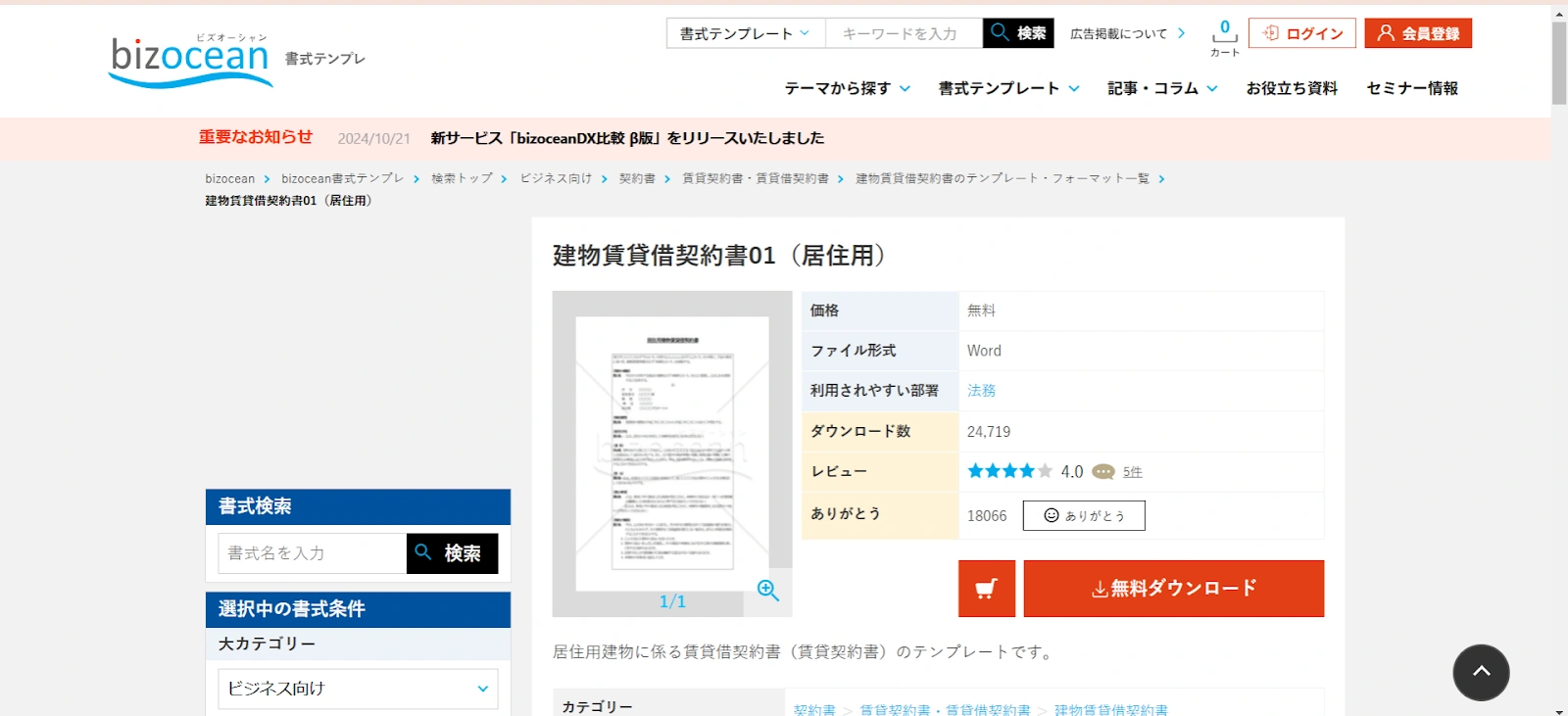
Task: Click the bizocean logo
Action: coord(190,61)
